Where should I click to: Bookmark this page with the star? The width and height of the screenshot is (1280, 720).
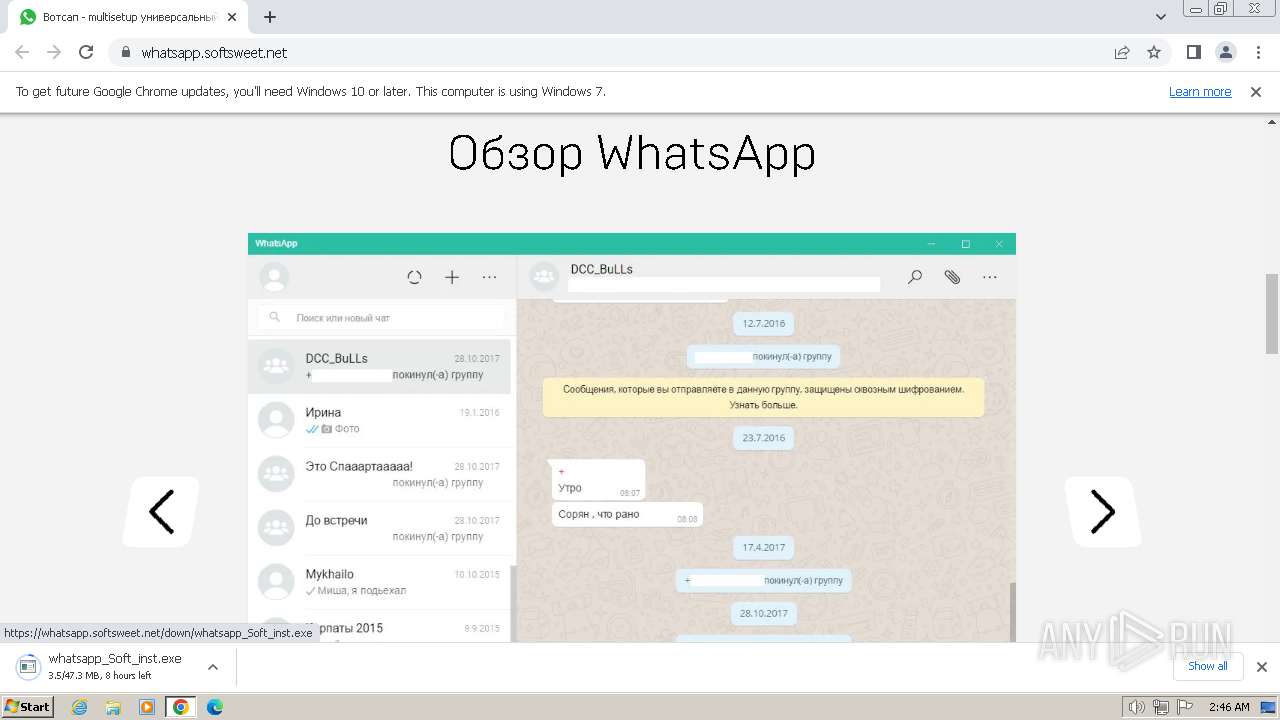pyautogui.click(x=1154, y=52)
